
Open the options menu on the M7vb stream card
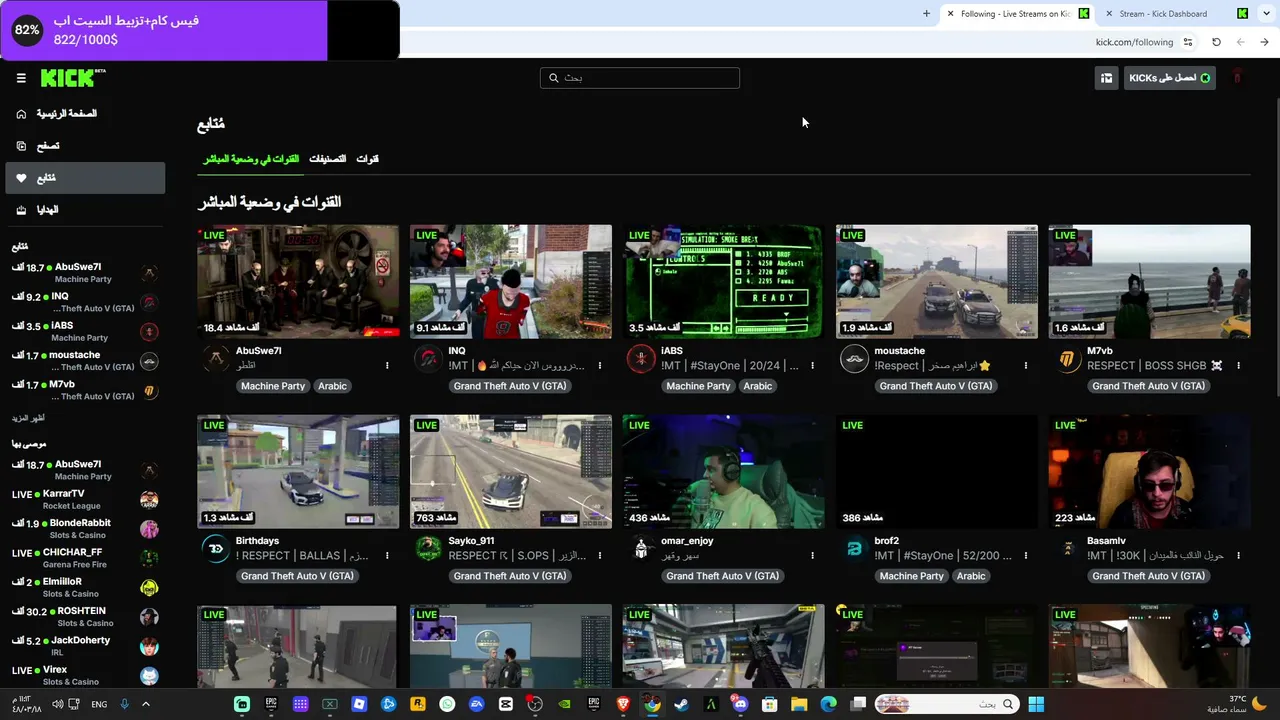1238,366
